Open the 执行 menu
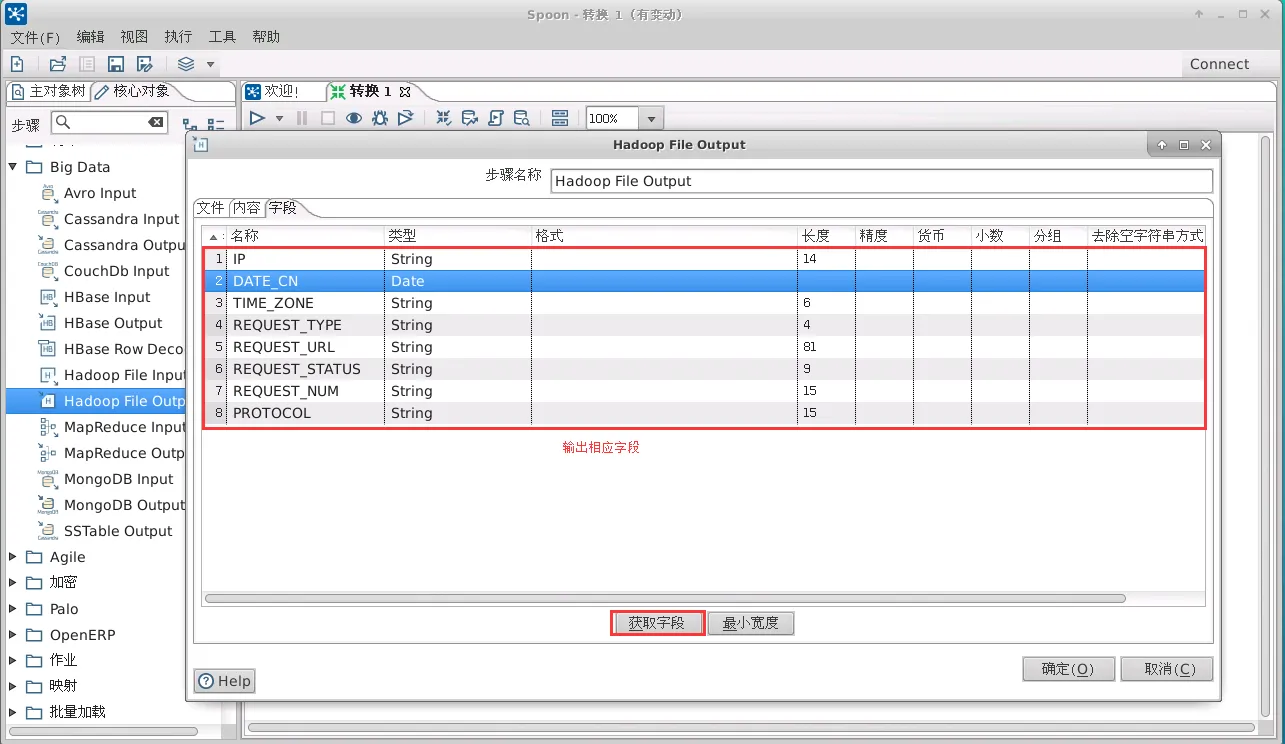The image size is (1285, 744). [178, 37]
